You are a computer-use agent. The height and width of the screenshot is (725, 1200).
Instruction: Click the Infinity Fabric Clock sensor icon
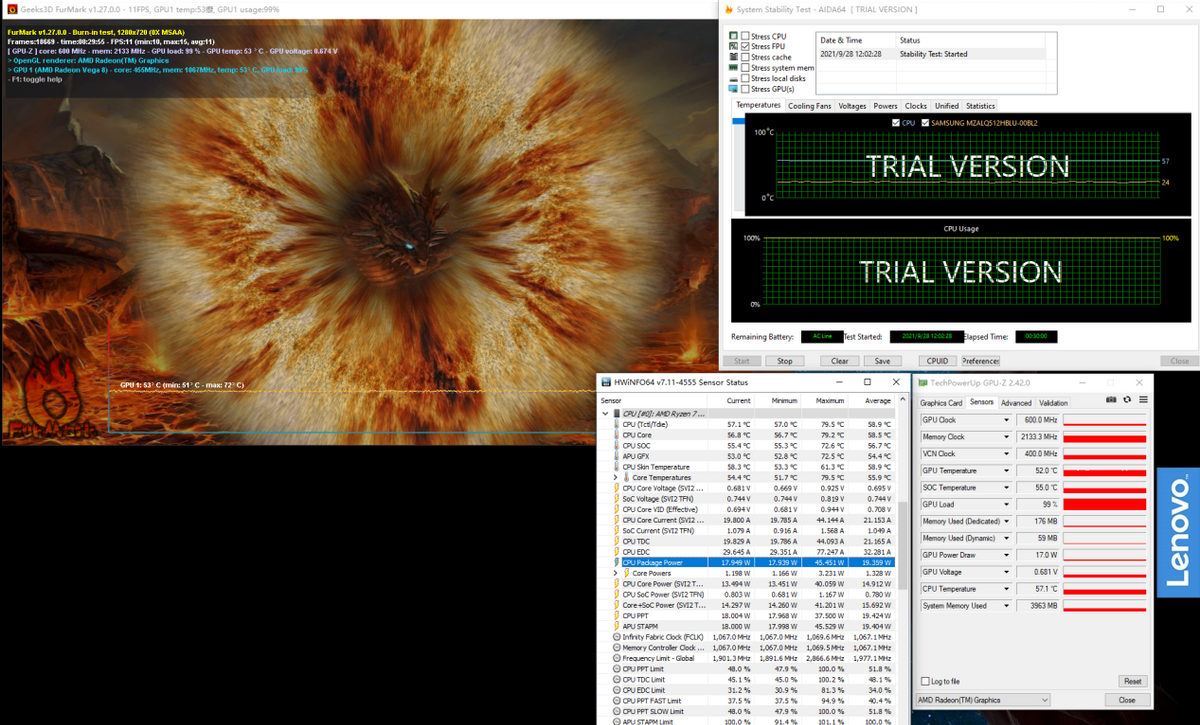point(616,636)
